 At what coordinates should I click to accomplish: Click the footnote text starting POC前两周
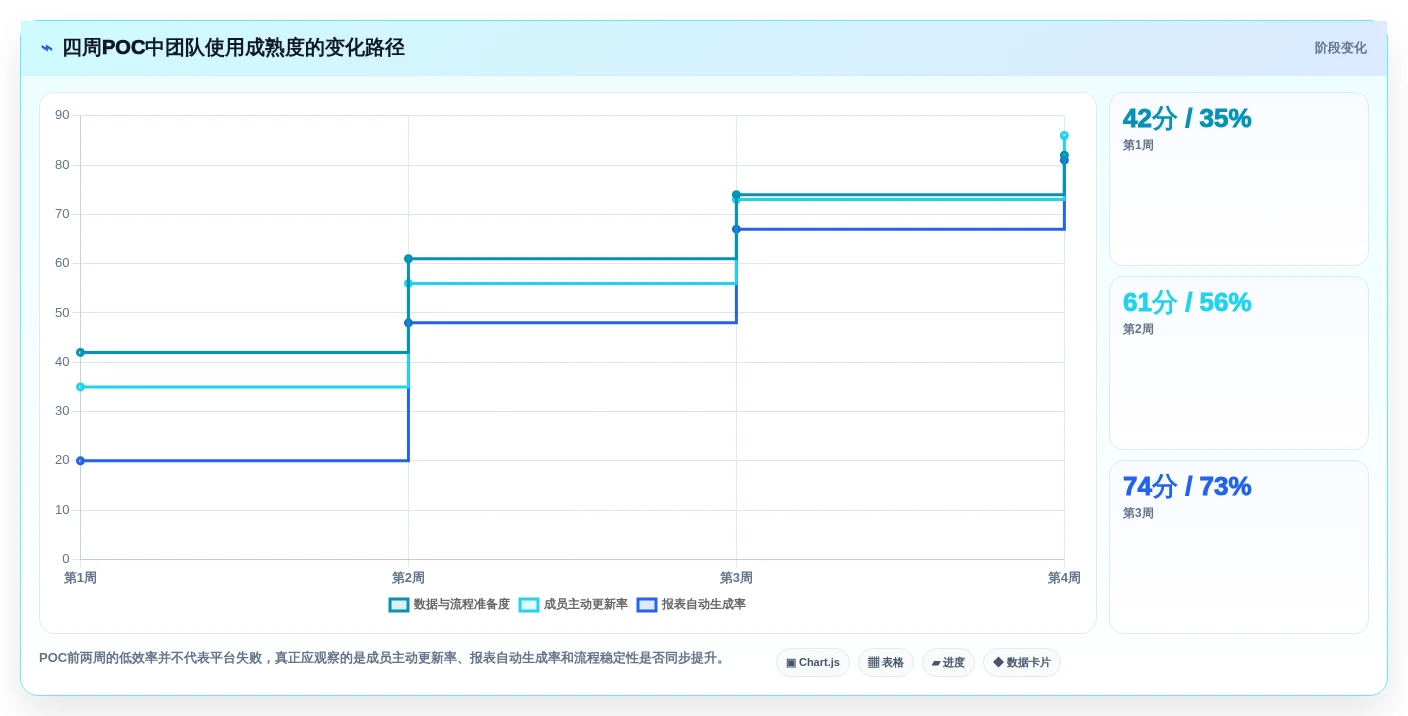tap(384, 658)
